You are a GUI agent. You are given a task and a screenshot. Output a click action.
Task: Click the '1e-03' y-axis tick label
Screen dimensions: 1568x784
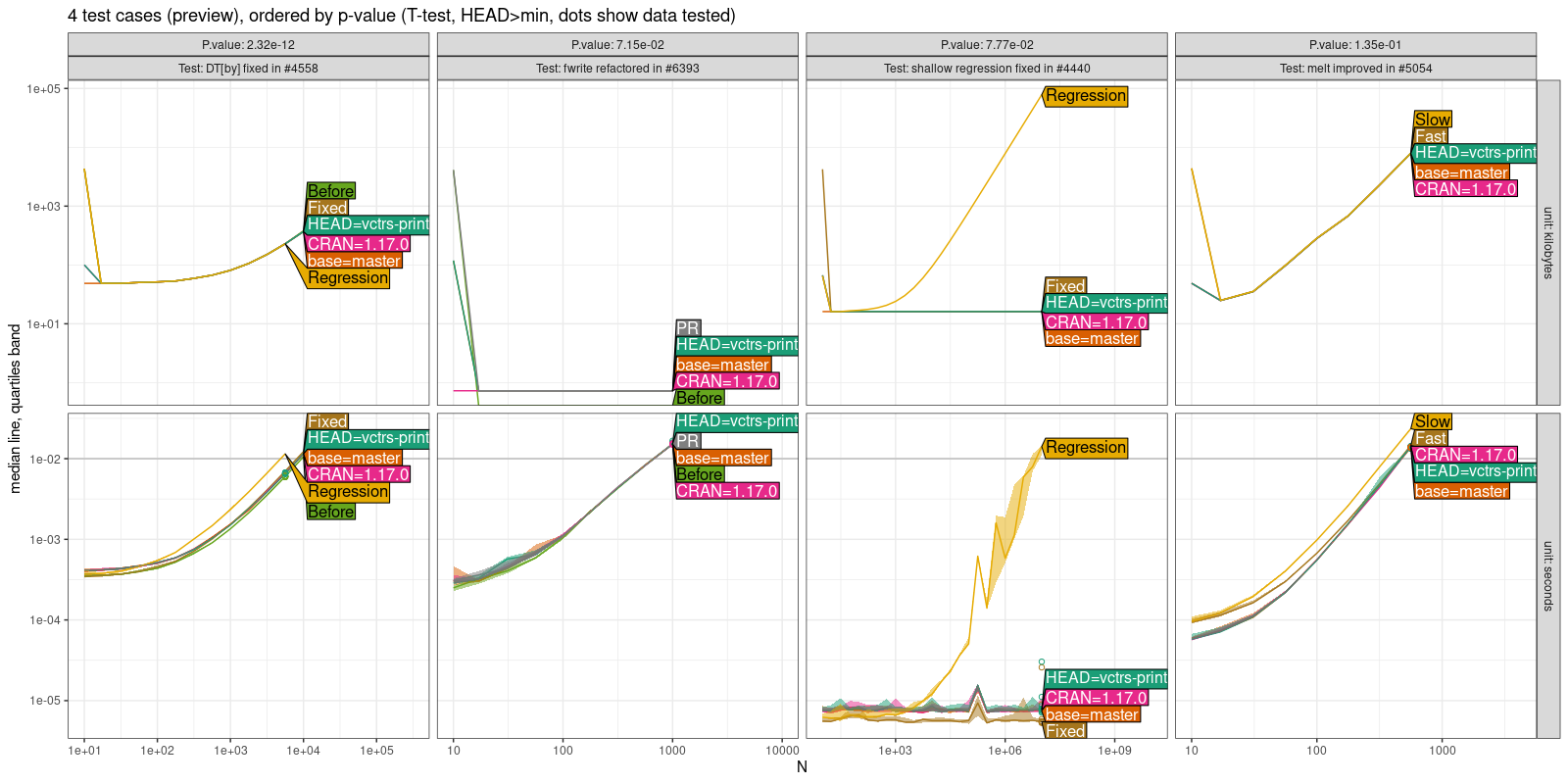pyautogui.click(x=45, y=540)
